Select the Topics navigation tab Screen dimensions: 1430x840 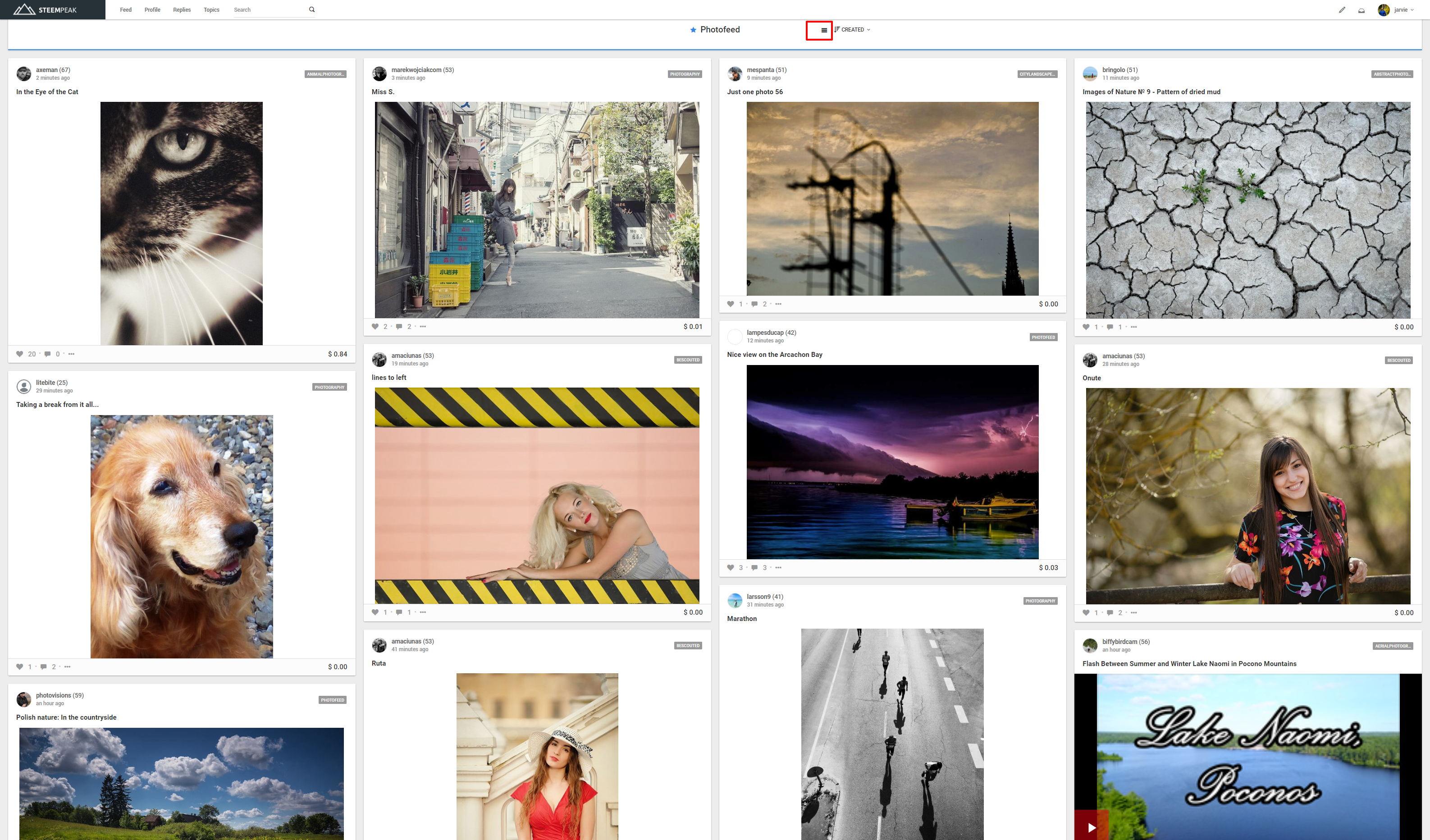click(211, 9)
